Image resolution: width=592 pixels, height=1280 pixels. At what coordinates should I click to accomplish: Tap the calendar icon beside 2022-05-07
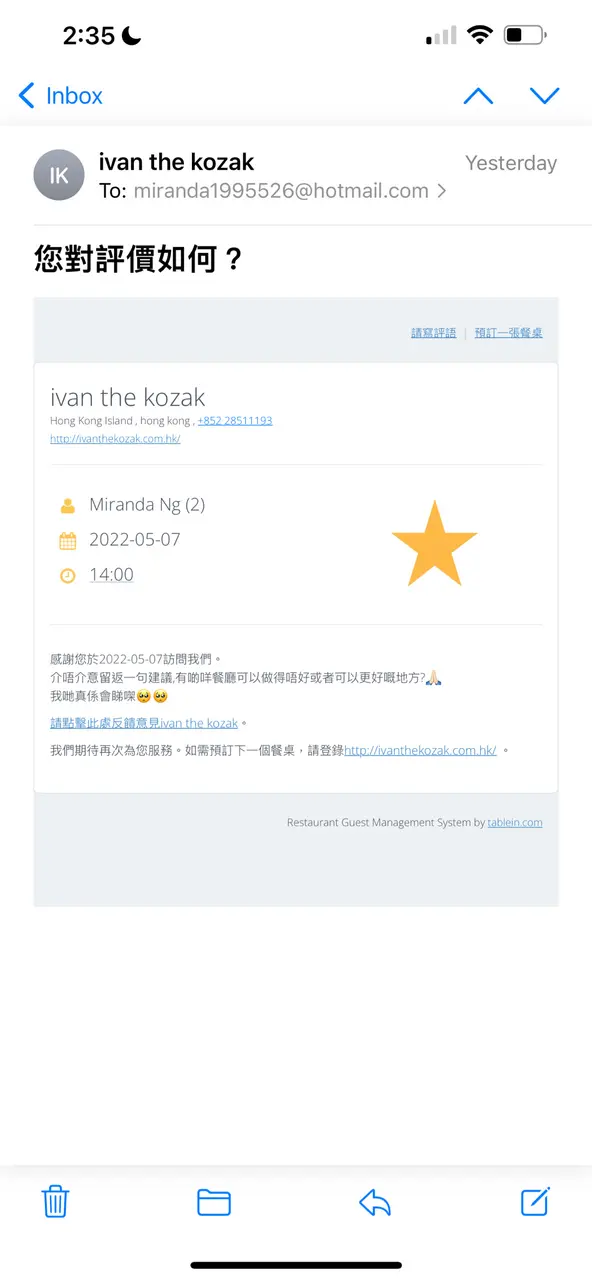[x=67, y=541]
